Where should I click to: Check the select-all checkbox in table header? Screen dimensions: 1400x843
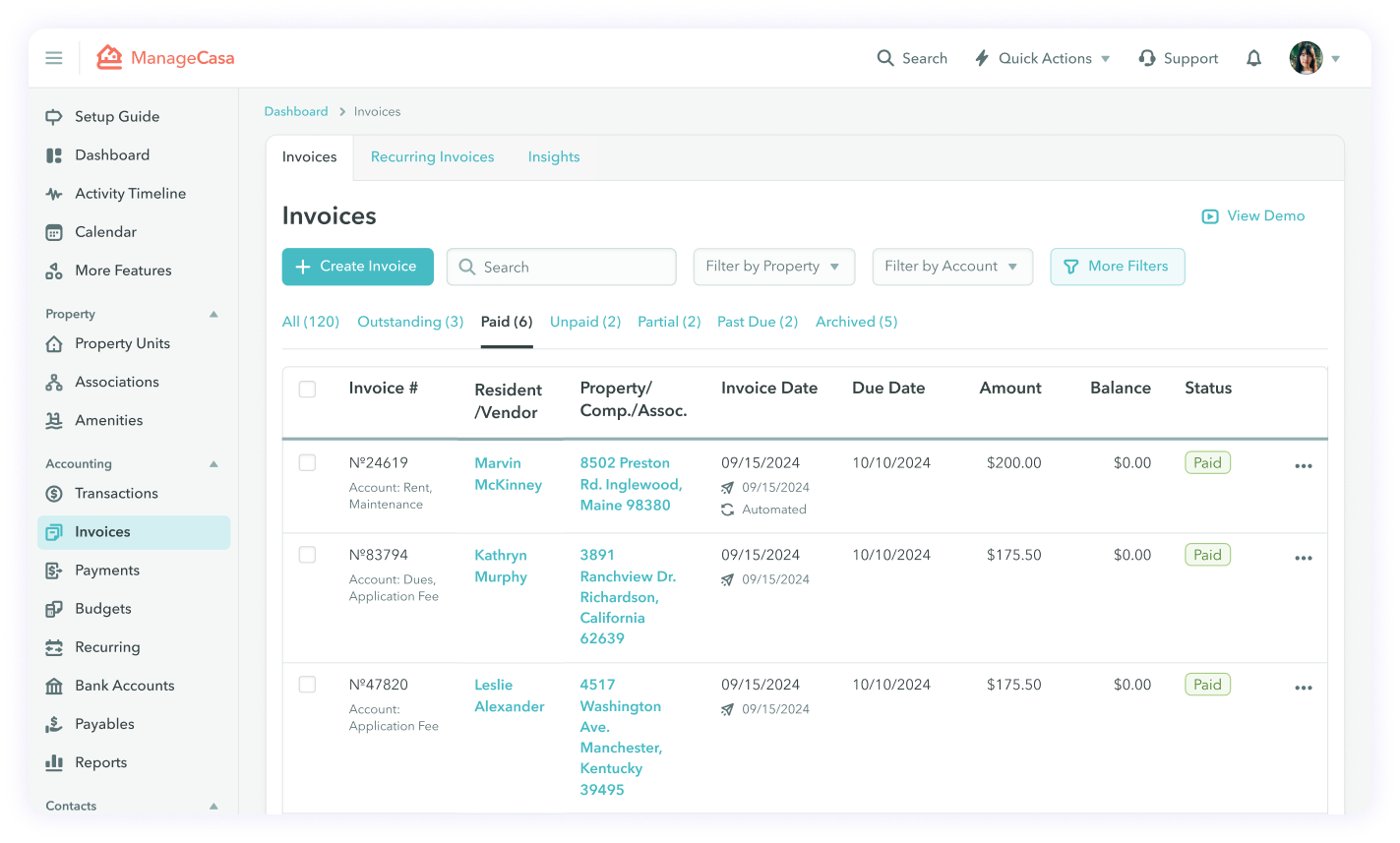(x=307, y=389)
